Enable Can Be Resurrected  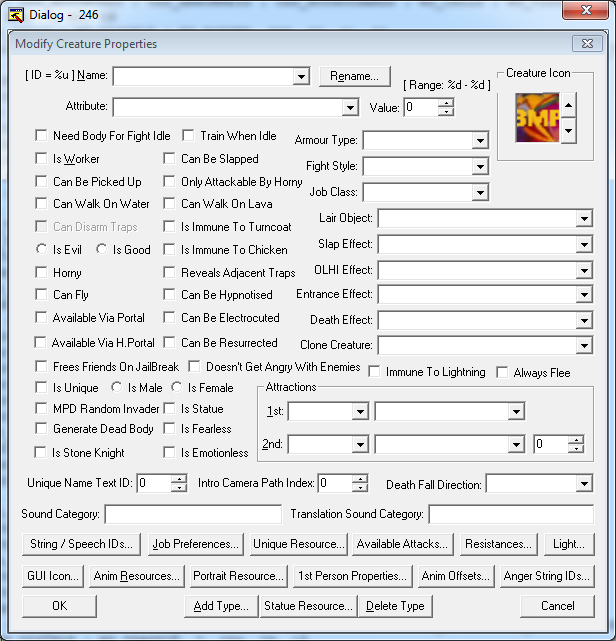(169, 342)
